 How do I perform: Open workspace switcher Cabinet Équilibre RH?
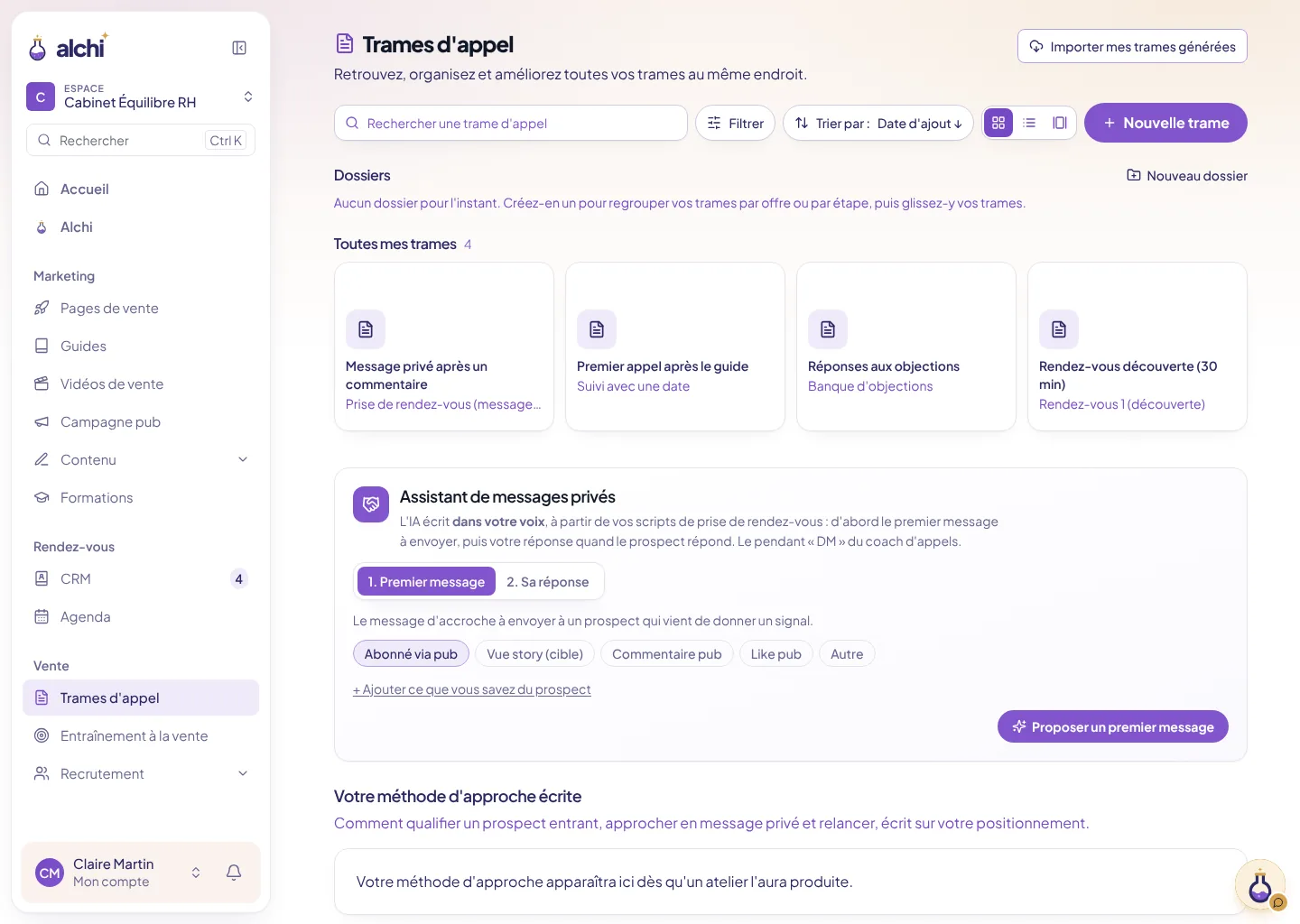pyautogui.click(x=141, y=97)
